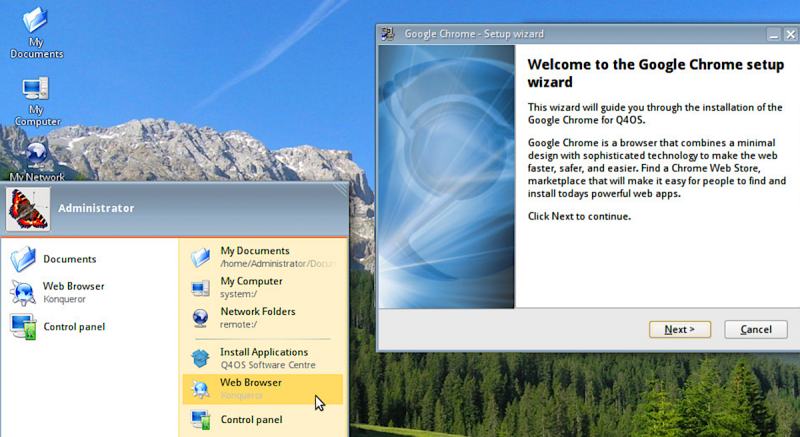Select highlighted Web Browser entry in right column

(263, 389)
